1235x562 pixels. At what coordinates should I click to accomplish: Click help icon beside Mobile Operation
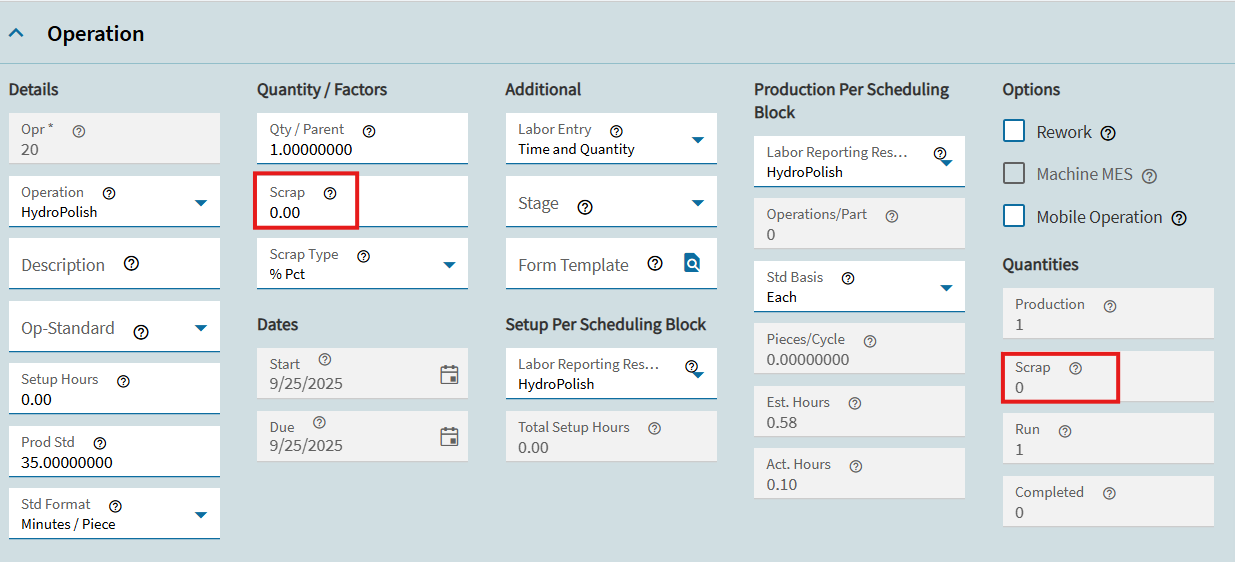point(1179,218)
